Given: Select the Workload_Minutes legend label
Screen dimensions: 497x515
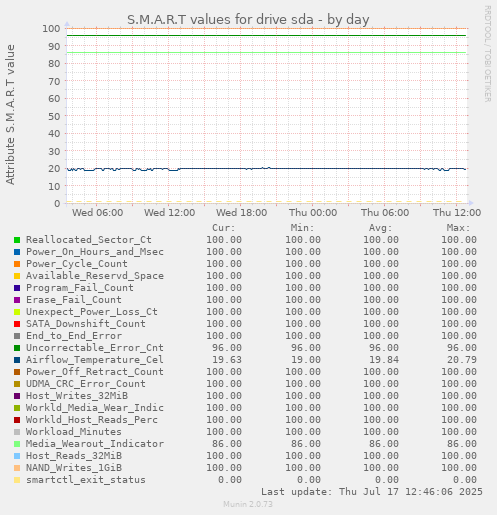Looking at the screenshot, I should pyautogui.click(x=74, y=432).
